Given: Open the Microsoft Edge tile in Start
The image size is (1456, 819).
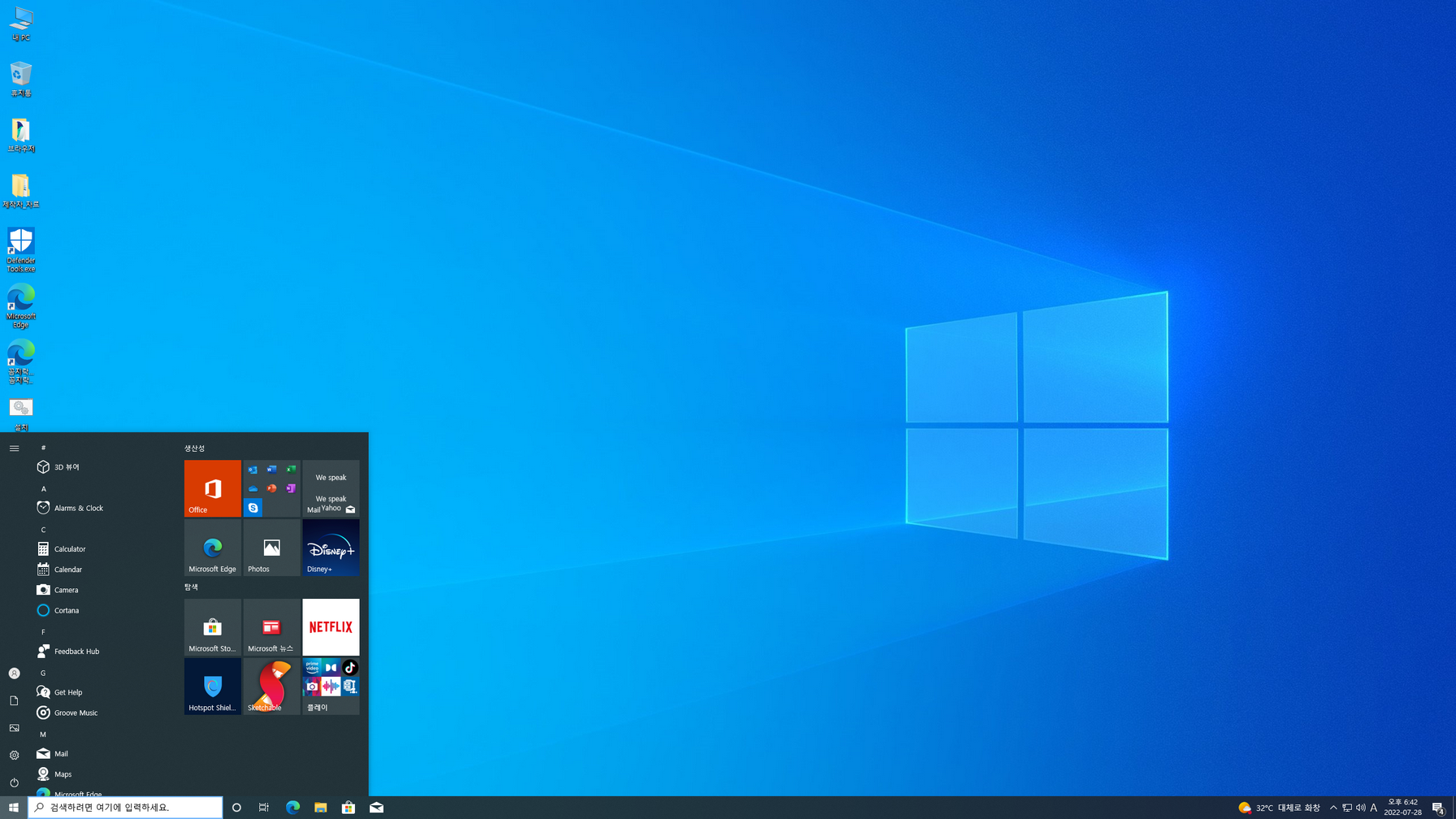Looking at the screenshot, I should pyautogui.click(x=212, y=548).
